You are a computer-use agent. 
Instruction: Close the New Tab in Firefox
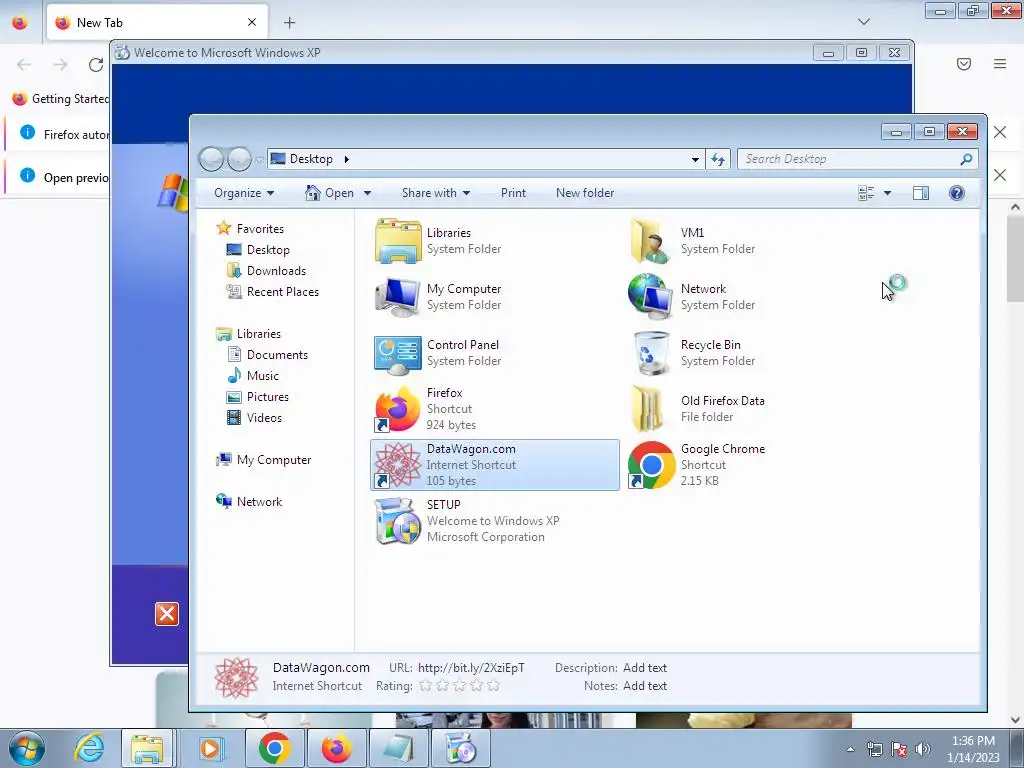pos(251,22)
